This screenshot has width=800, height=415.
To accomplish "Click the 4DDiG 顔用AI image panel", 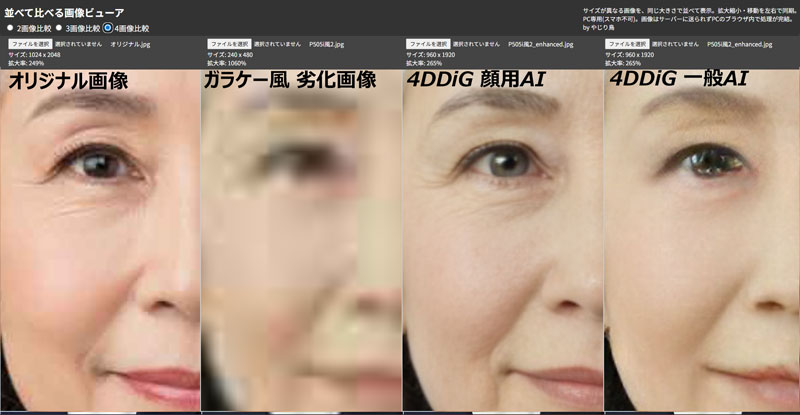I will point(503,240).
